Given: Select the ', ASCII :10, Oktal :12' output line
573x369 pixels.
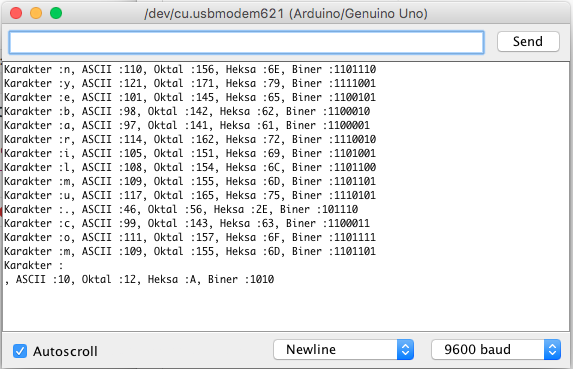Looking at the screenshot, I should click(x=139, y=279).
